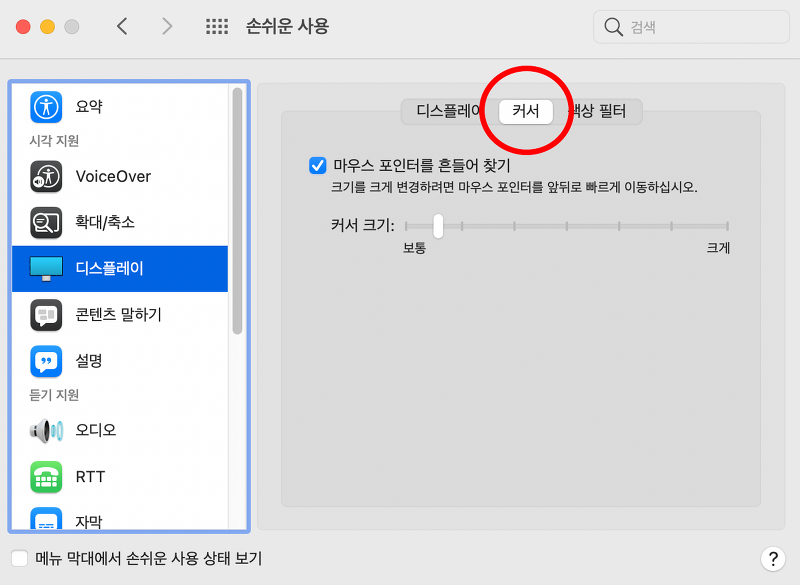The width and height of the screenshot is (800, 585).
Task: Toggle 마우스 포인터를 흔들어 찾기 checkbox
Action: click(x=317, y=165)
